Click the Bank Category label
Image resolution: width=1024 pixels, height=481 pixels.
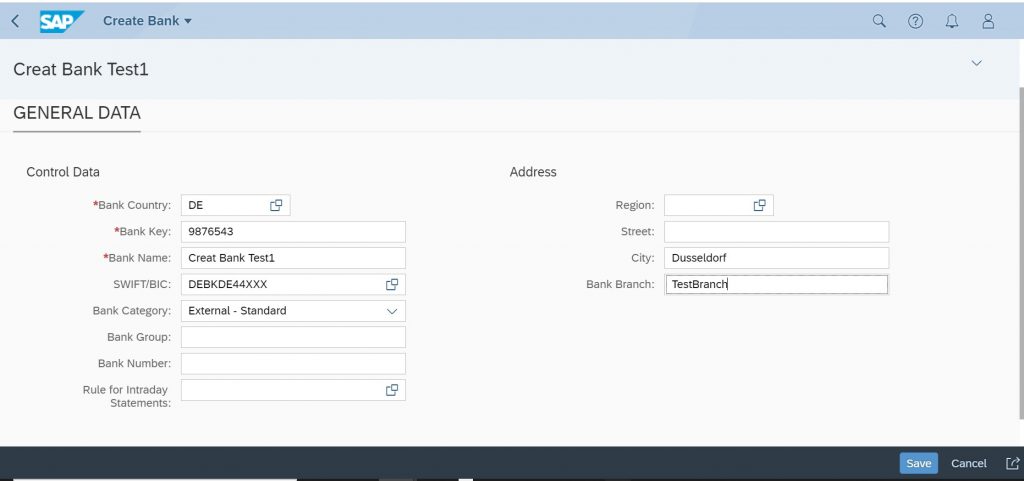132,311
